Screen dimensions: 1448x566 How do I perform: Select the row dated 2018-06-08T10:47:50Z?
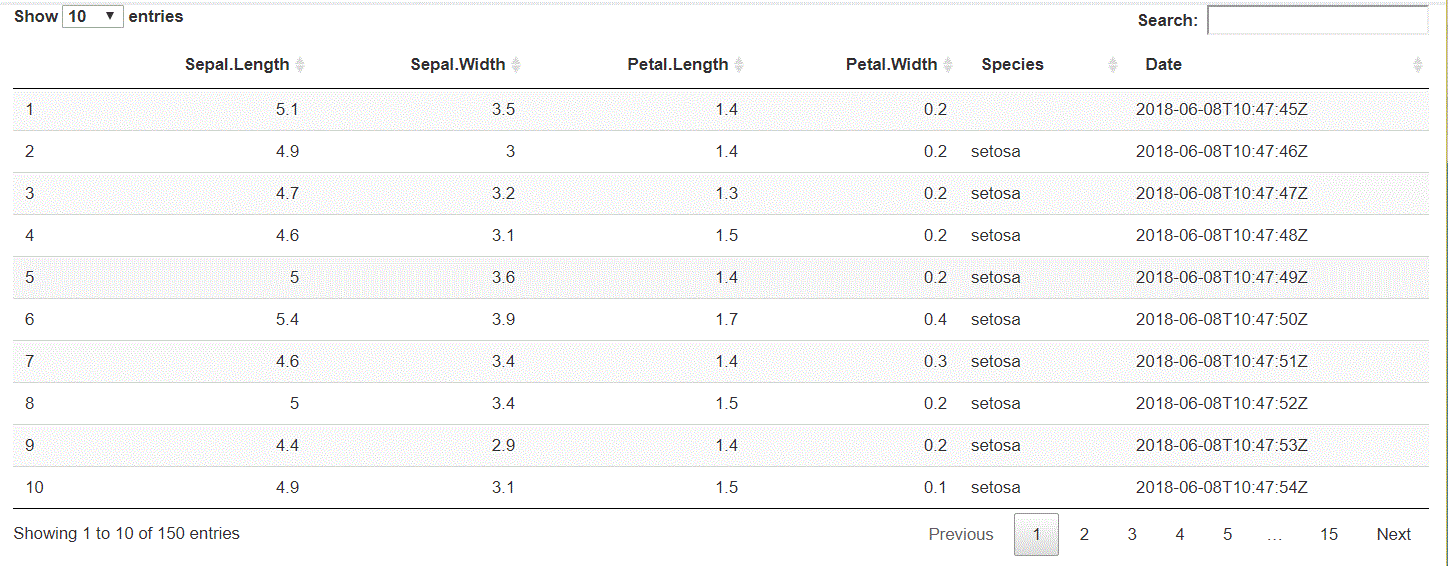point(721,319)
